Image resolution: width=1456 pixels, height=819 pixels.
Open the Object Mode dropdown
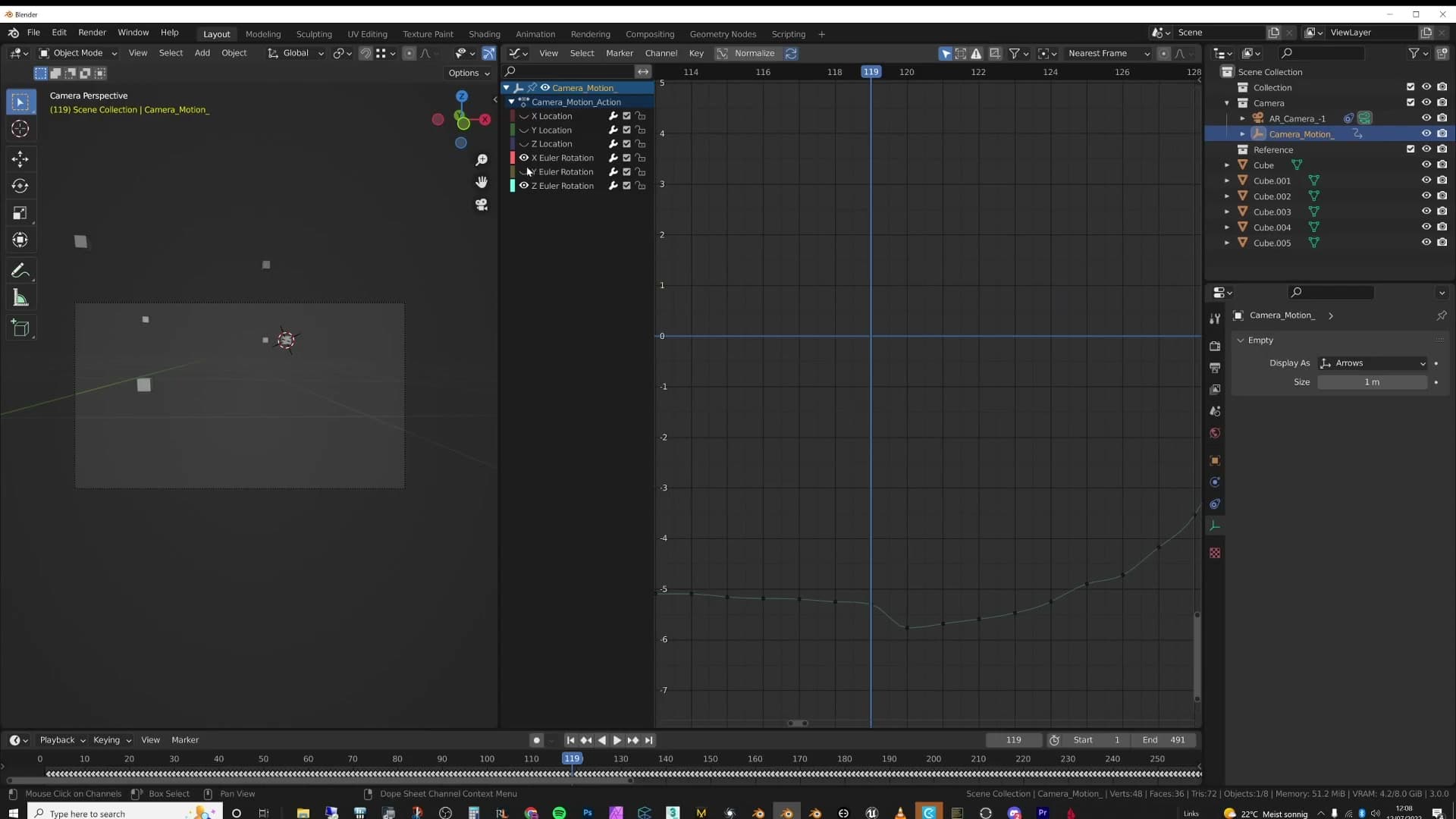(78, 53)
